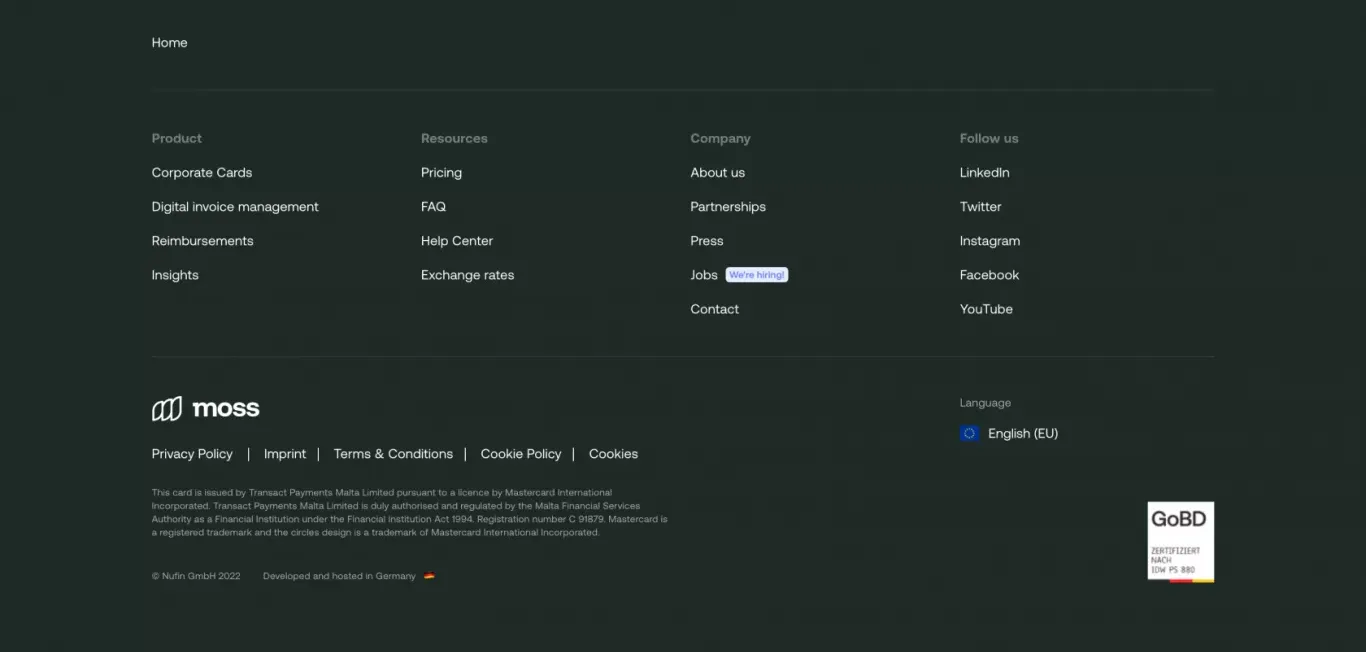Click the moss wordmark text
The image size is (1366, 652).
point(226,408)
